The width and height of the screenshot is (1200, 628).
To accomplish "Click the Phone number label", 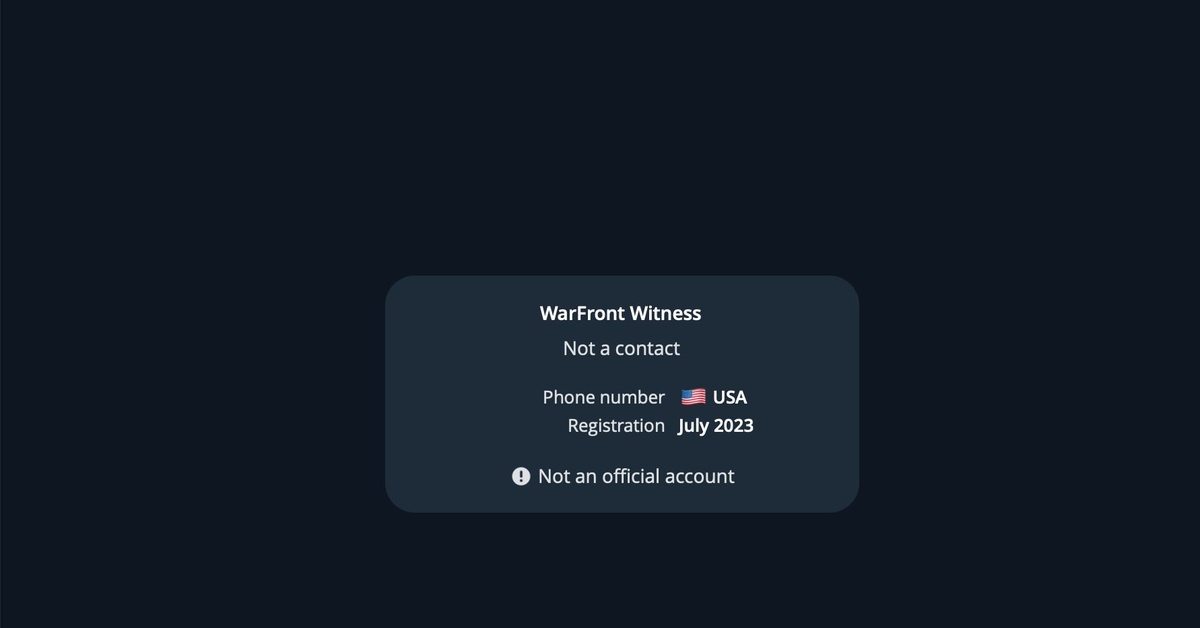I will (x=603, y=397).
